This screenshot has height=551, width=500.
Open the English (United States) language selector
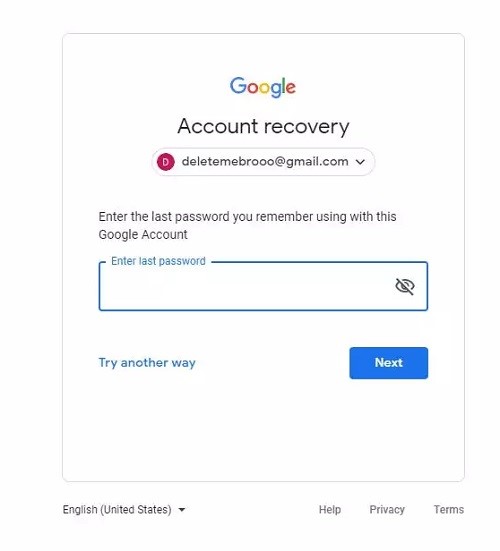(124, 510)
